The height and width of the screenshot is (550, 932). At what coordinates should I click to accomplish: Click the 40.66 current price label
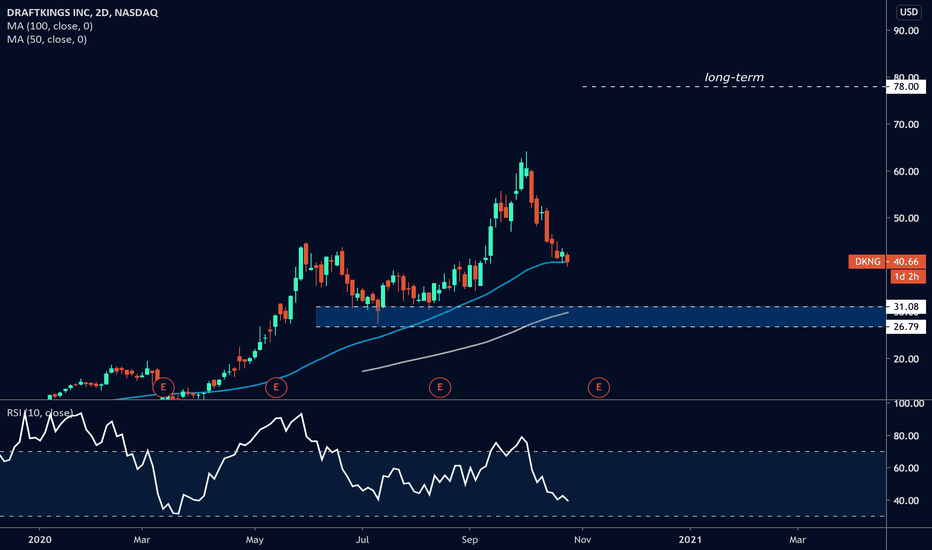906,262
